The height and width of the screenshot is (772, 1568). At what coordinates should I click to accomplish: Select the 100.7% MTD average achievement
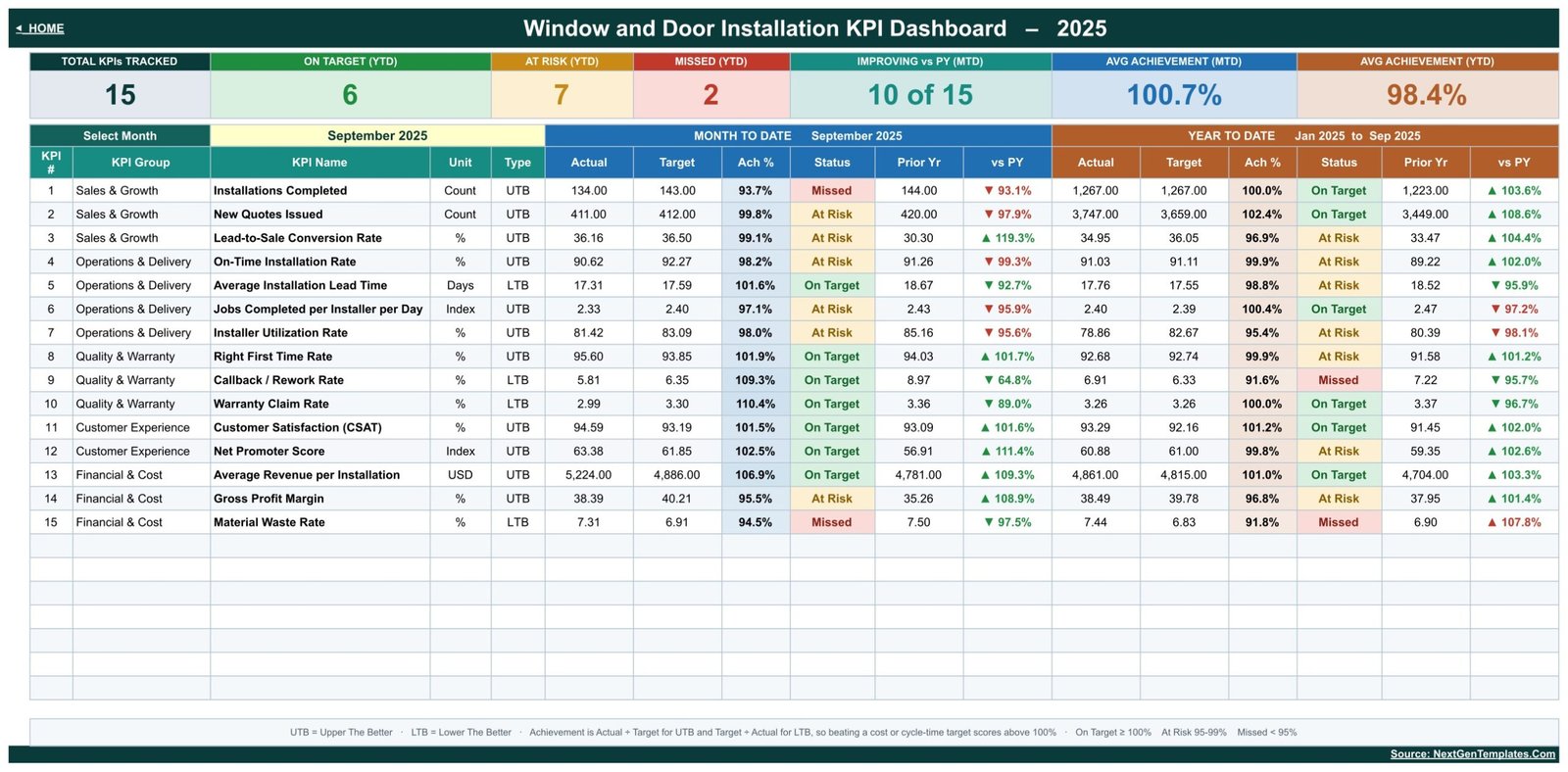1174,95
